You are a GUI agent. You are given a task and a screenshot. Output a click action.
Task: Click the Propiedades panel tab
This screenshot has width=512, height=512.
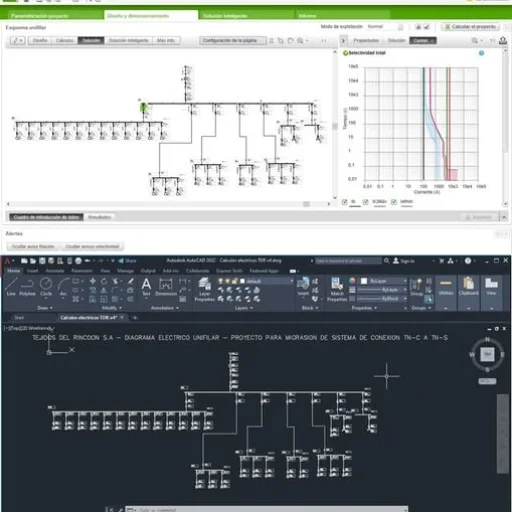366,41
